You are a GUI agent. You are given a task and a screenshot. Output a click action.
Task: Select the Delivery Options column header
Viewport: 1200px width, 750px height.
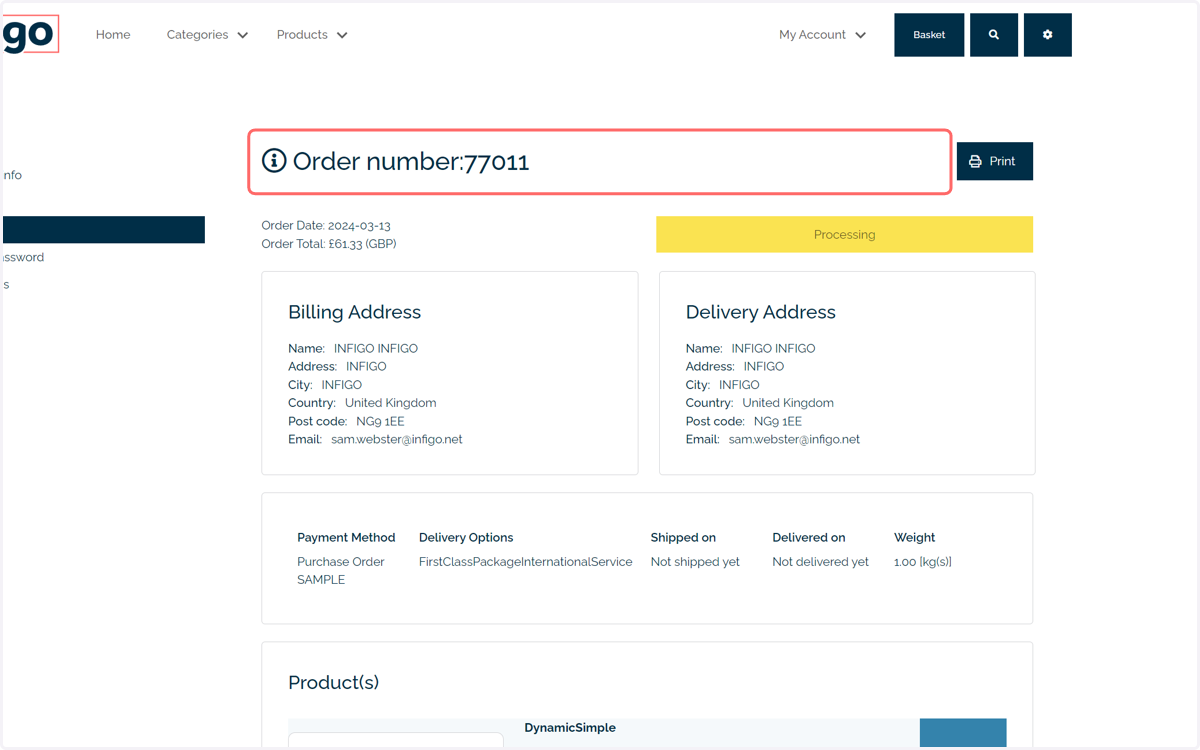coord(466,538)
